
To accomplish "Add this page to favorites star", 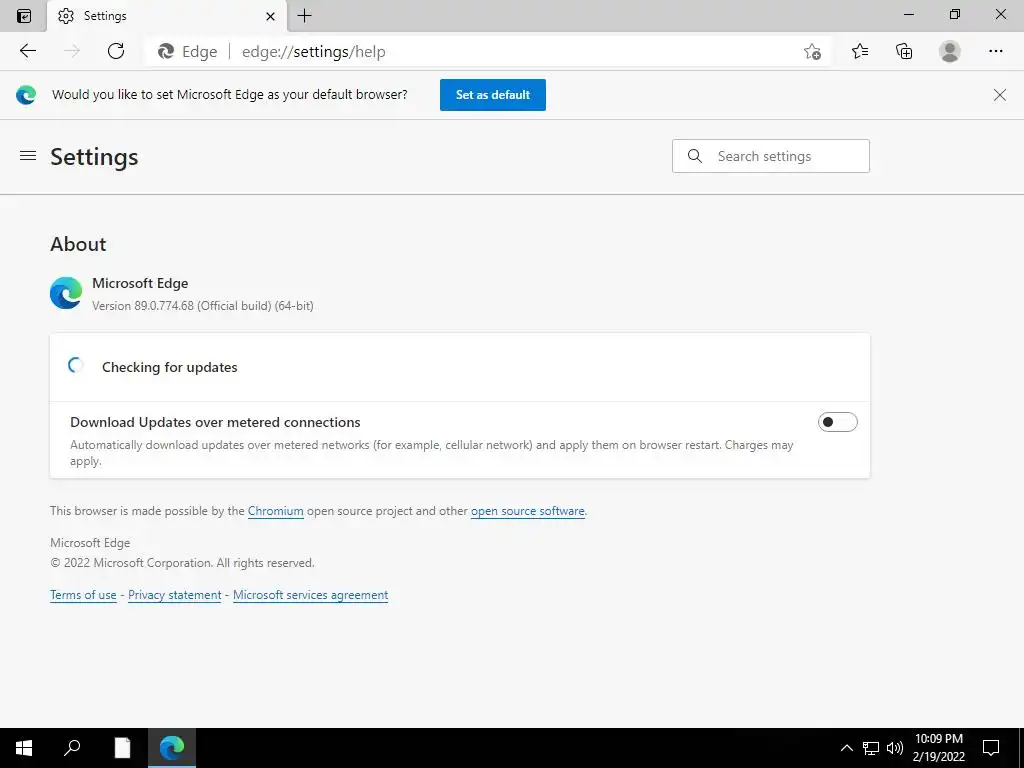I will [812, 52].
